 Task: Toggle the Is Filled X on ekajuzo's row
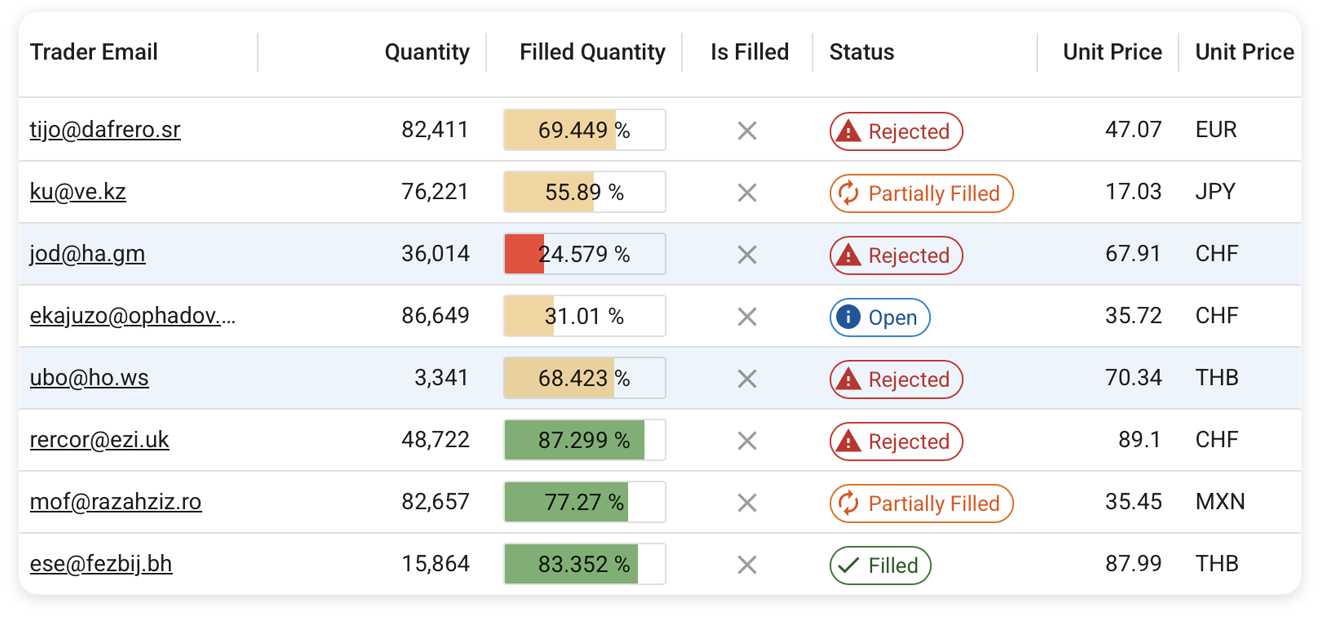pyautogui.click(x=747, y=316)
